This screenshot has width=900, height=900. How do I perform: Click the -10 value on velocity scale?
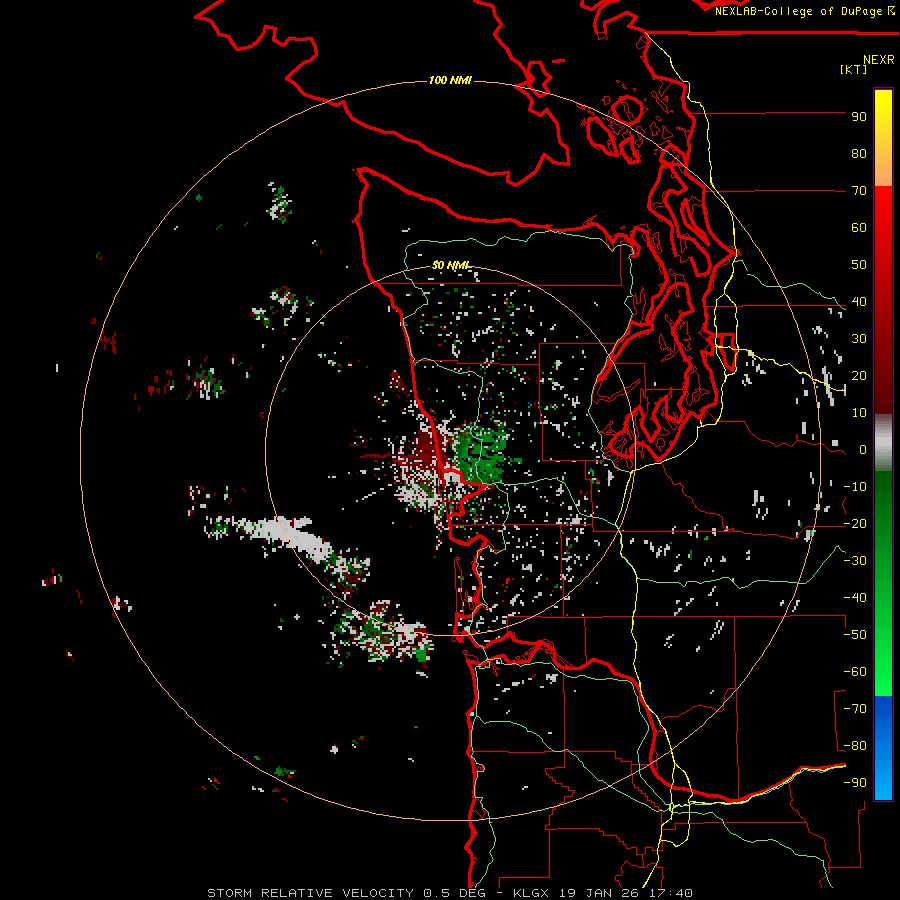[855, 487]
